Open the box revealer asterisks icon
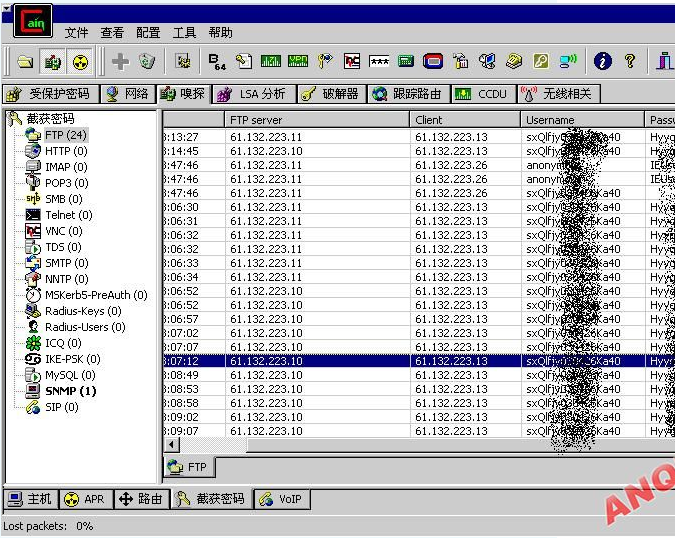 pos(379,62)
